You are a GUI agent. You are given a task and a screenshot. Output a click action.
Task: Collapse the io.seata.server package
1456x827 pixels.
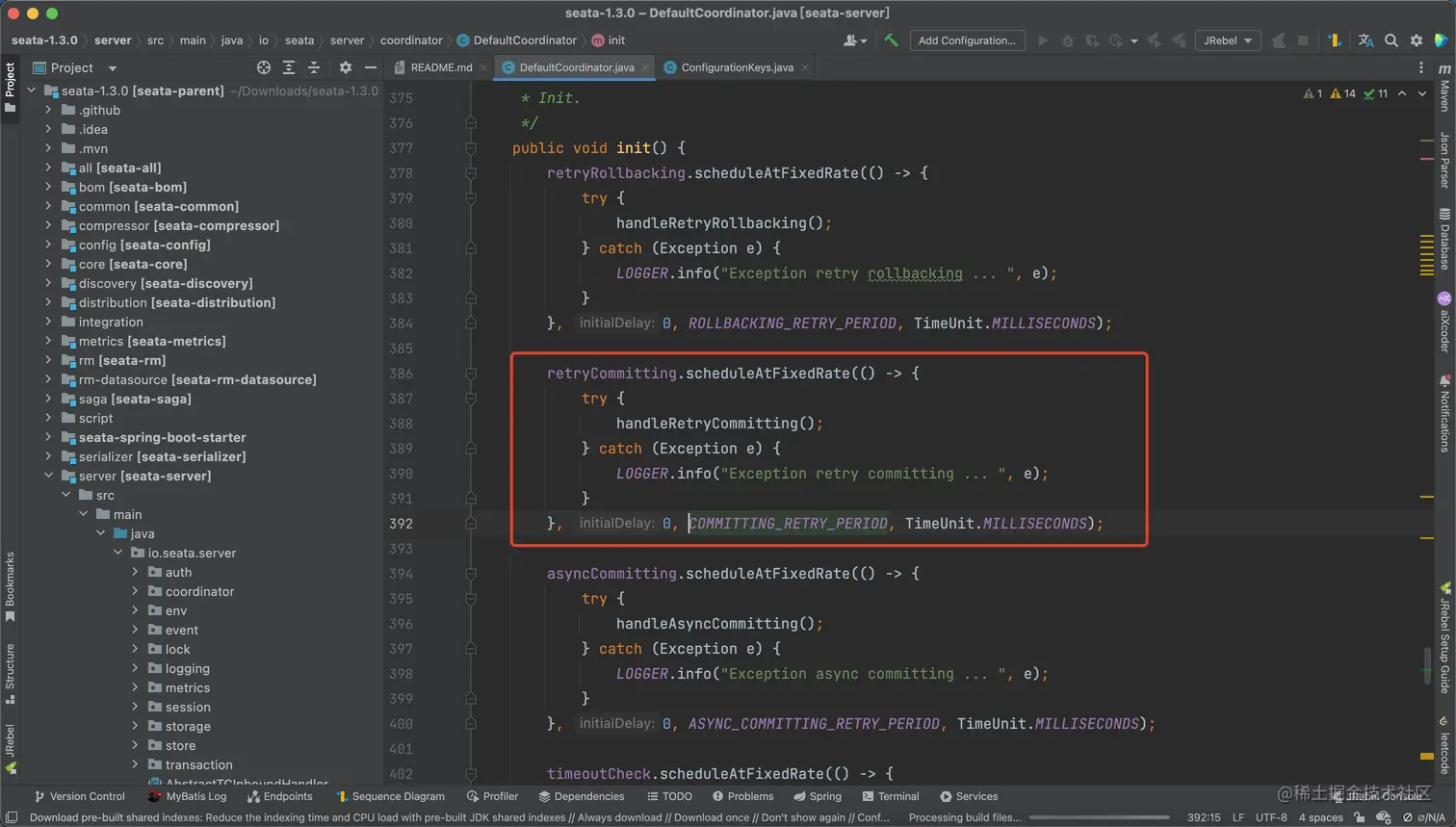(x=117, y=553)
